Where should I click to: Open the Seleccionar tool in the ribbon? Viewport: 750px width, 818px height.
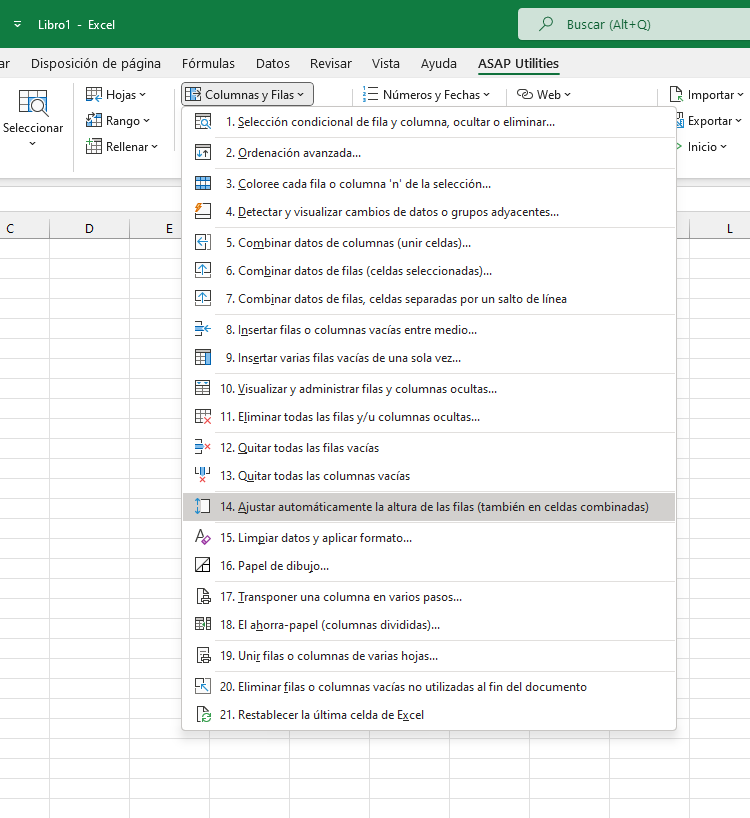click(x=33, y=118)
